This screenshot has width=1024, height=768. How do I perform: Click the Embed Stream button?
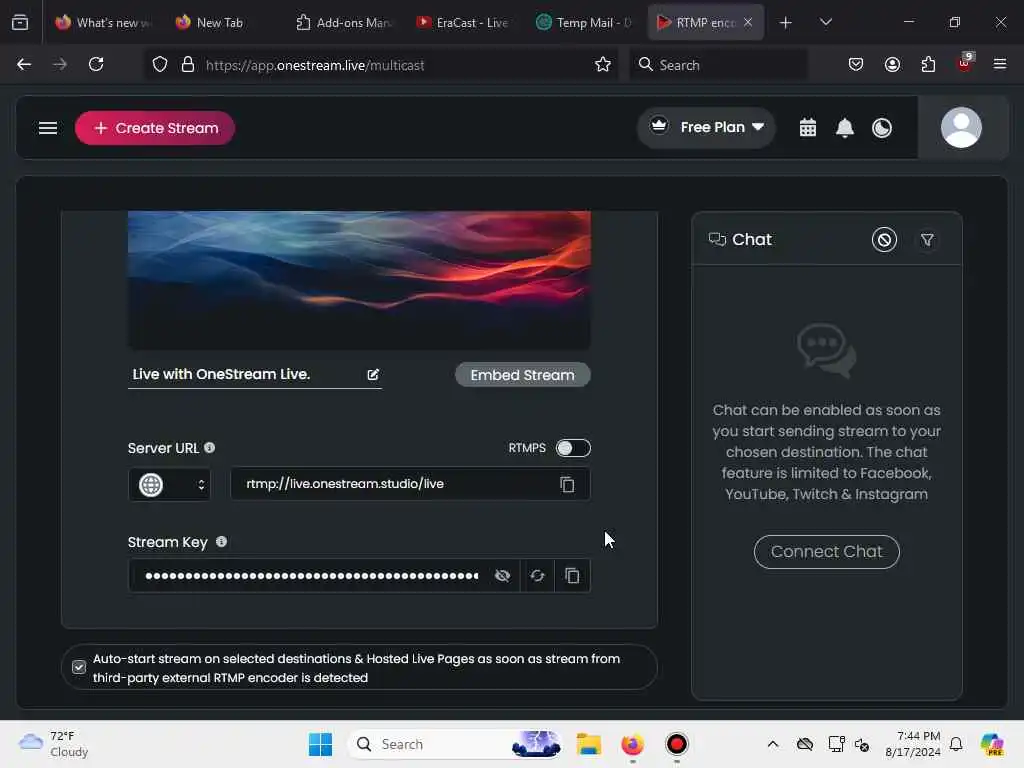pos(522,375)
